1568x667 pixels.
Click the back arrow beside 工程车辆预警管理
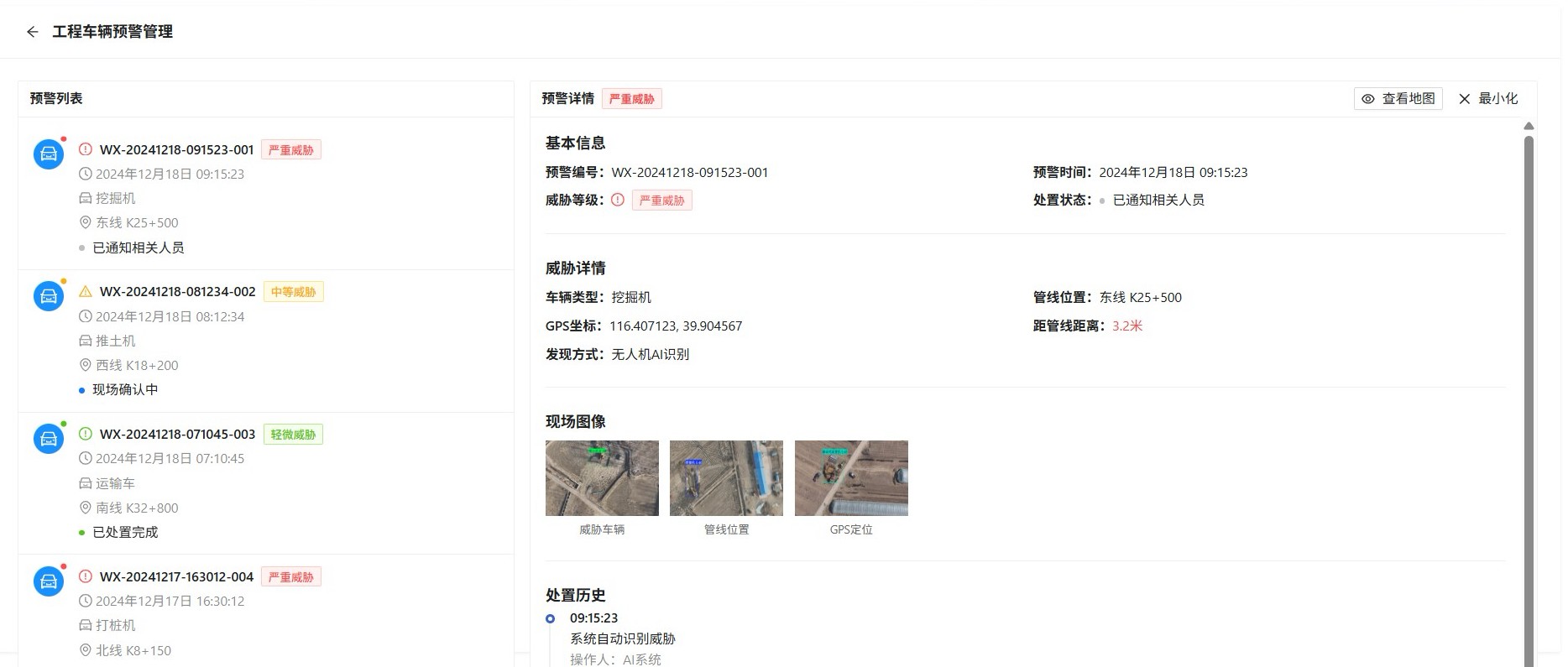32,32
